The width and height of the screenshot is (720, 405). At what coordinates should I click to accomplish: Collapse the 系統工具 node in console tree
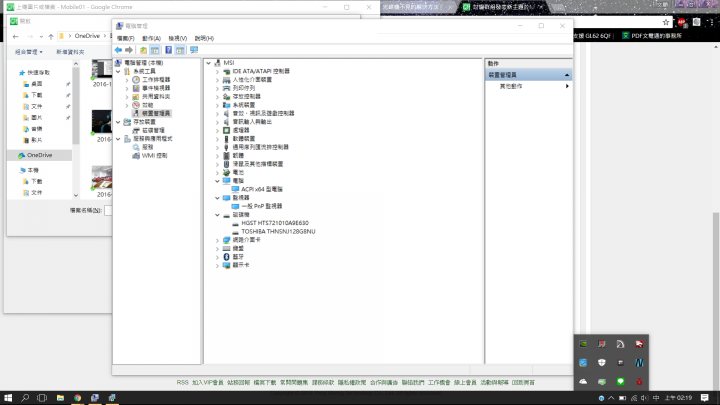click(x=118, y=72)
